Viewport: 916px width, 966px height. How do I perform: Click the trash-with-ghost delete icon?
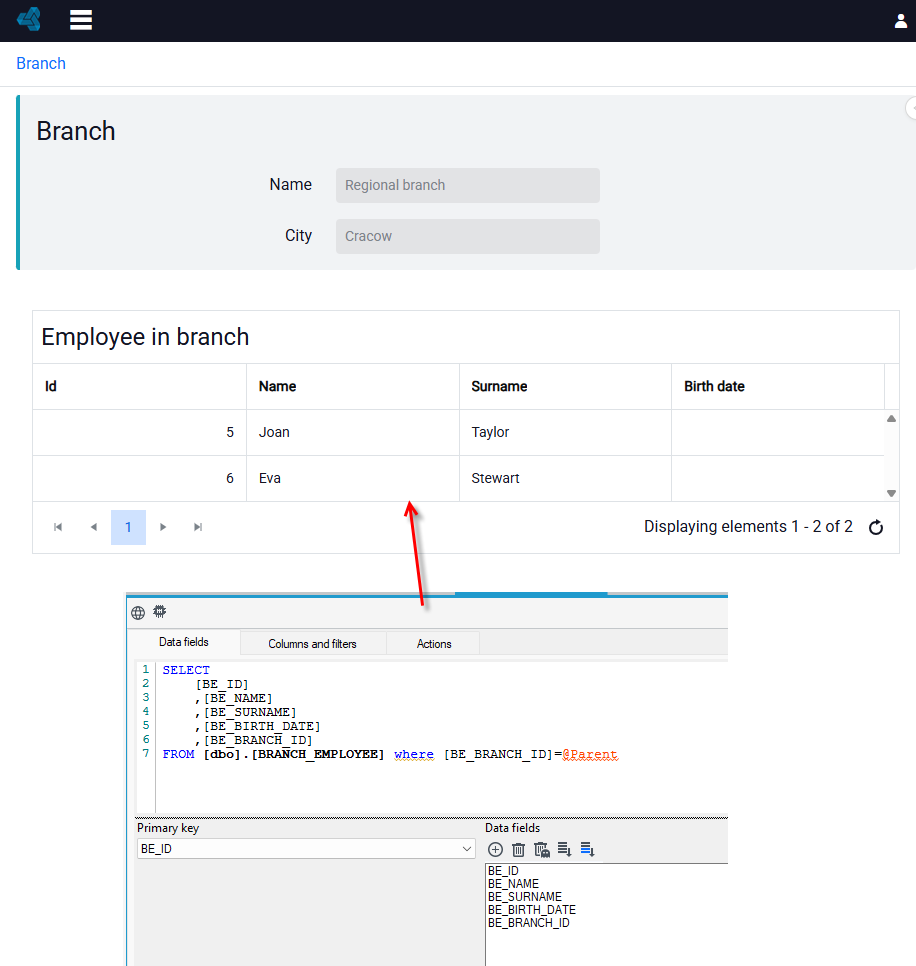(542, 850)
